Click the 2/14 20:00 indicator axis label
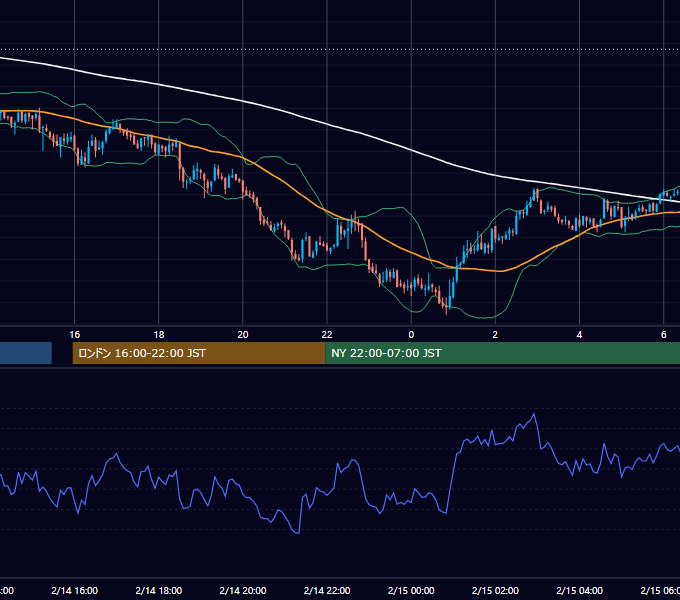Screen dimensions: 680x600 click(243, 590)
